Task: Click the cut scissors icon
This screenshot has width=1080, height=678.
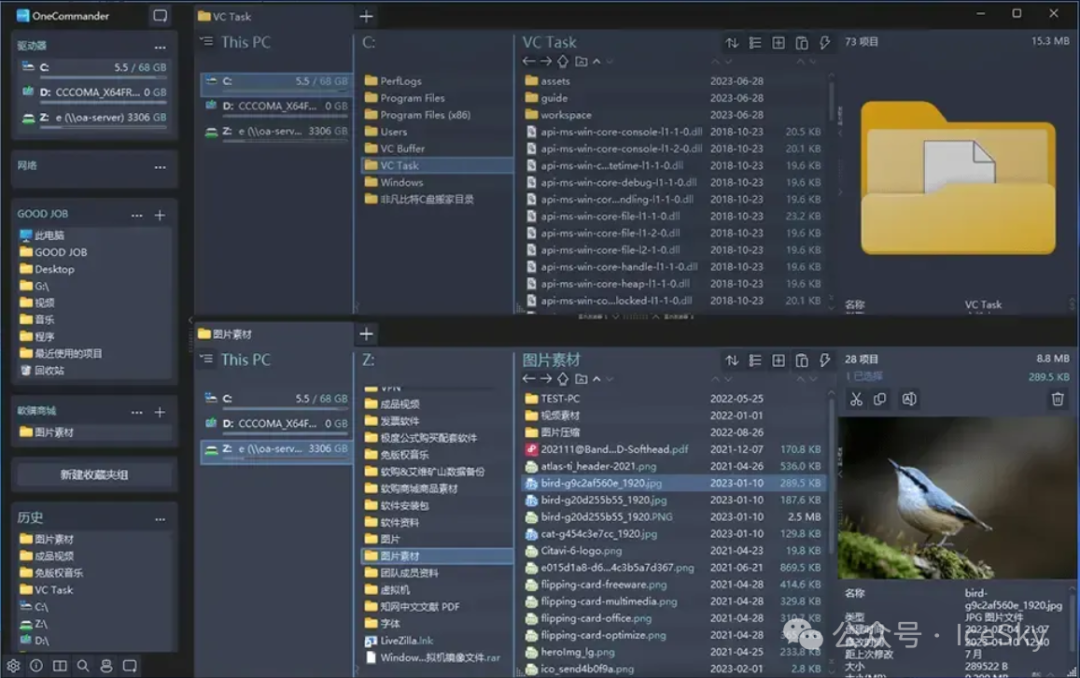Action: [x=855, y=399]
